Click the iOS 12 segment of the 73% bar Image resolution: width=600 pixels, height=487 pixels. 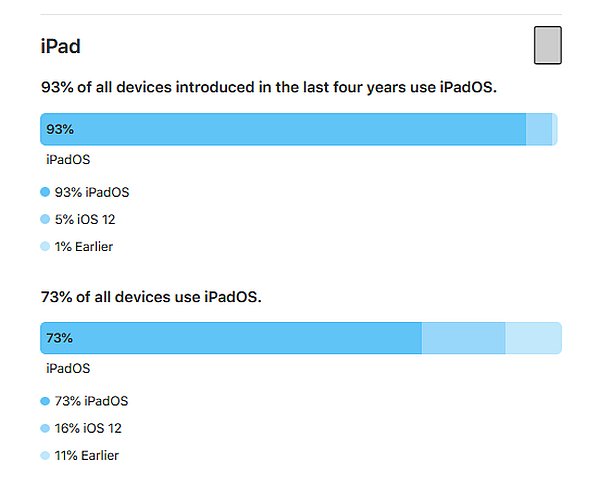463,338
